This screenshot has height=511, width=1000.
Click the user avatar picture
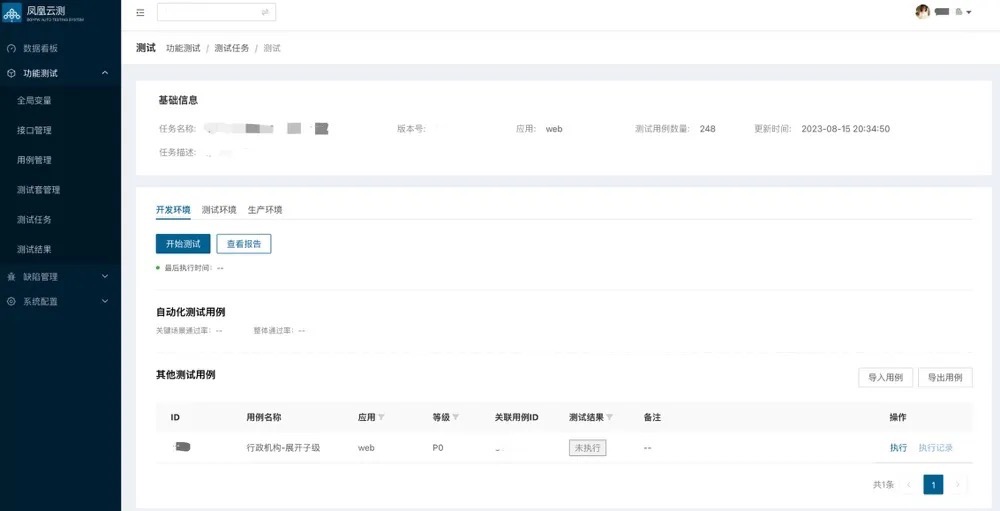[922, 11]
